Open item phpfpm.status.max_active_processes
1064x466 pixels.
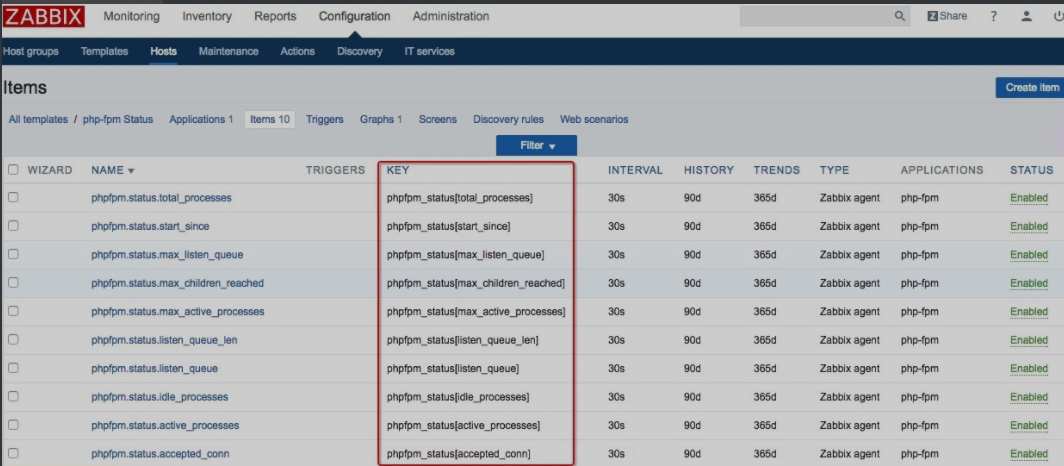[x=178, y=312]
